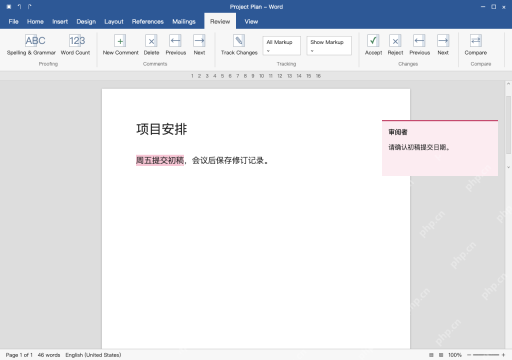Screen dimensions: 512x360
Task: Go to Previous comment in Comments group
Action: coord(176,45)
